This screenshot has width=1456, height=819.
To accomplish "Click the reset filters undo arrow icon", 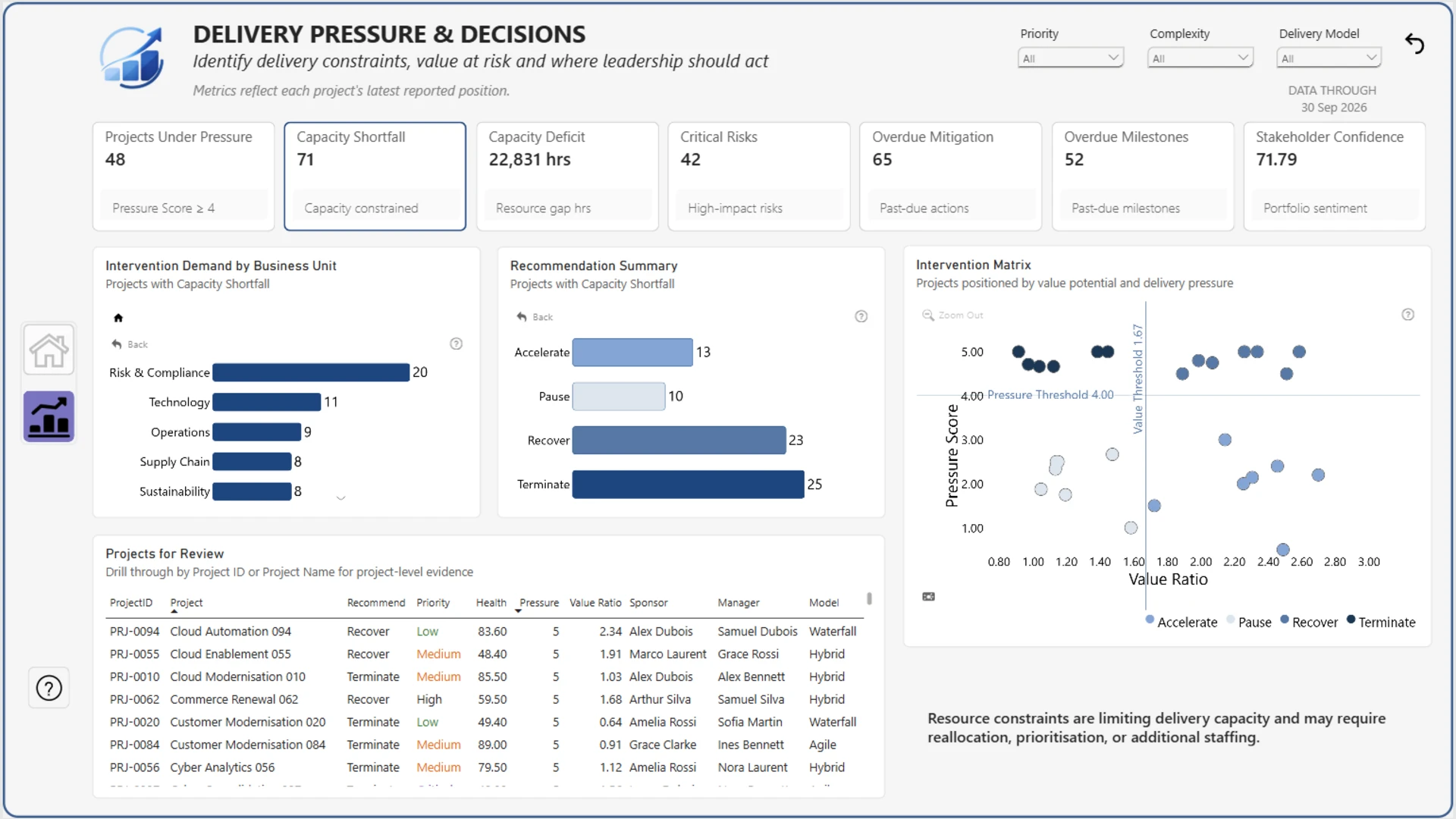I will (1414, 44).
